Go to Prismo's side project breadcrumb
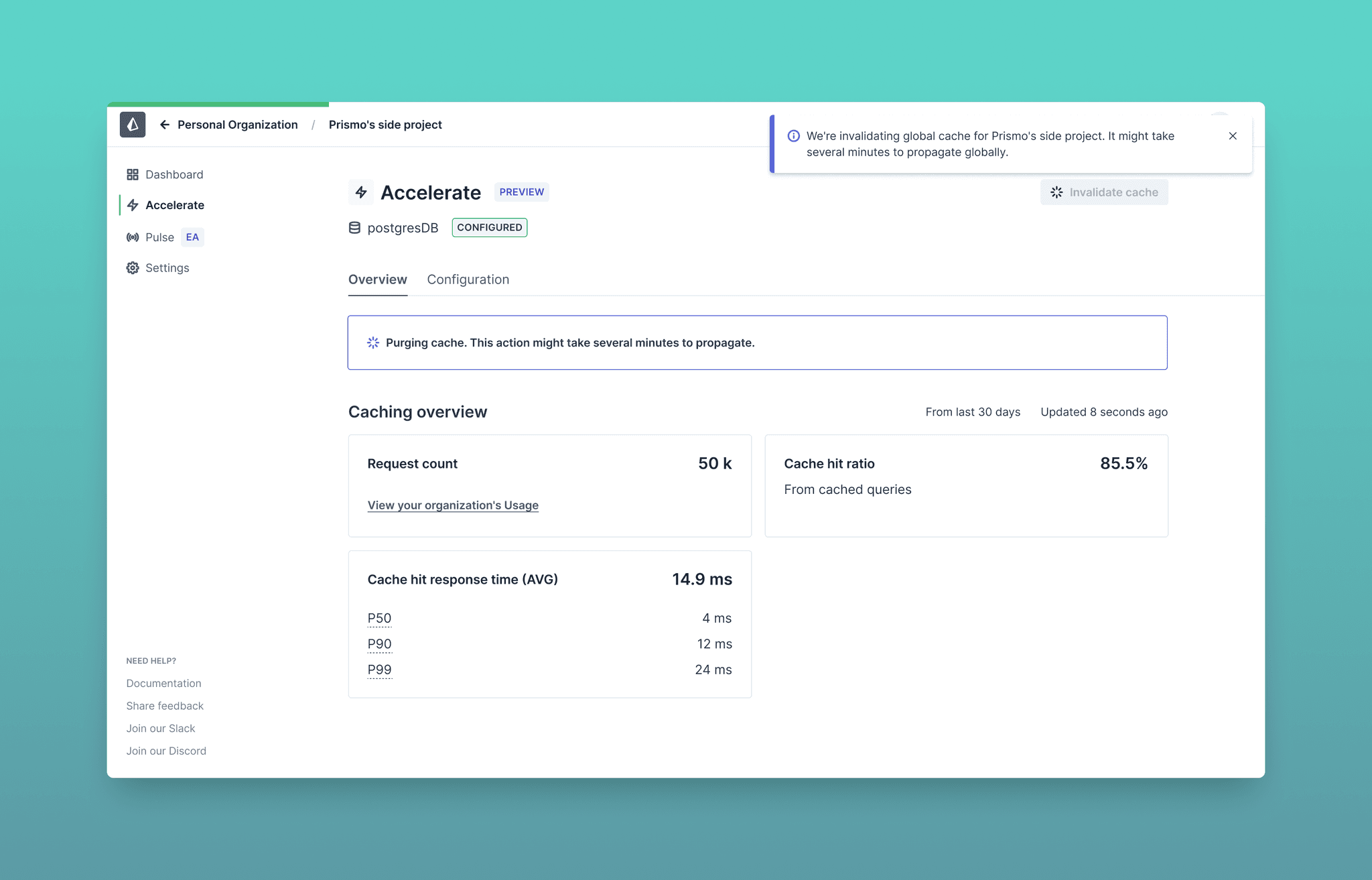This screenshot has width=1372, height=880. 385,125
